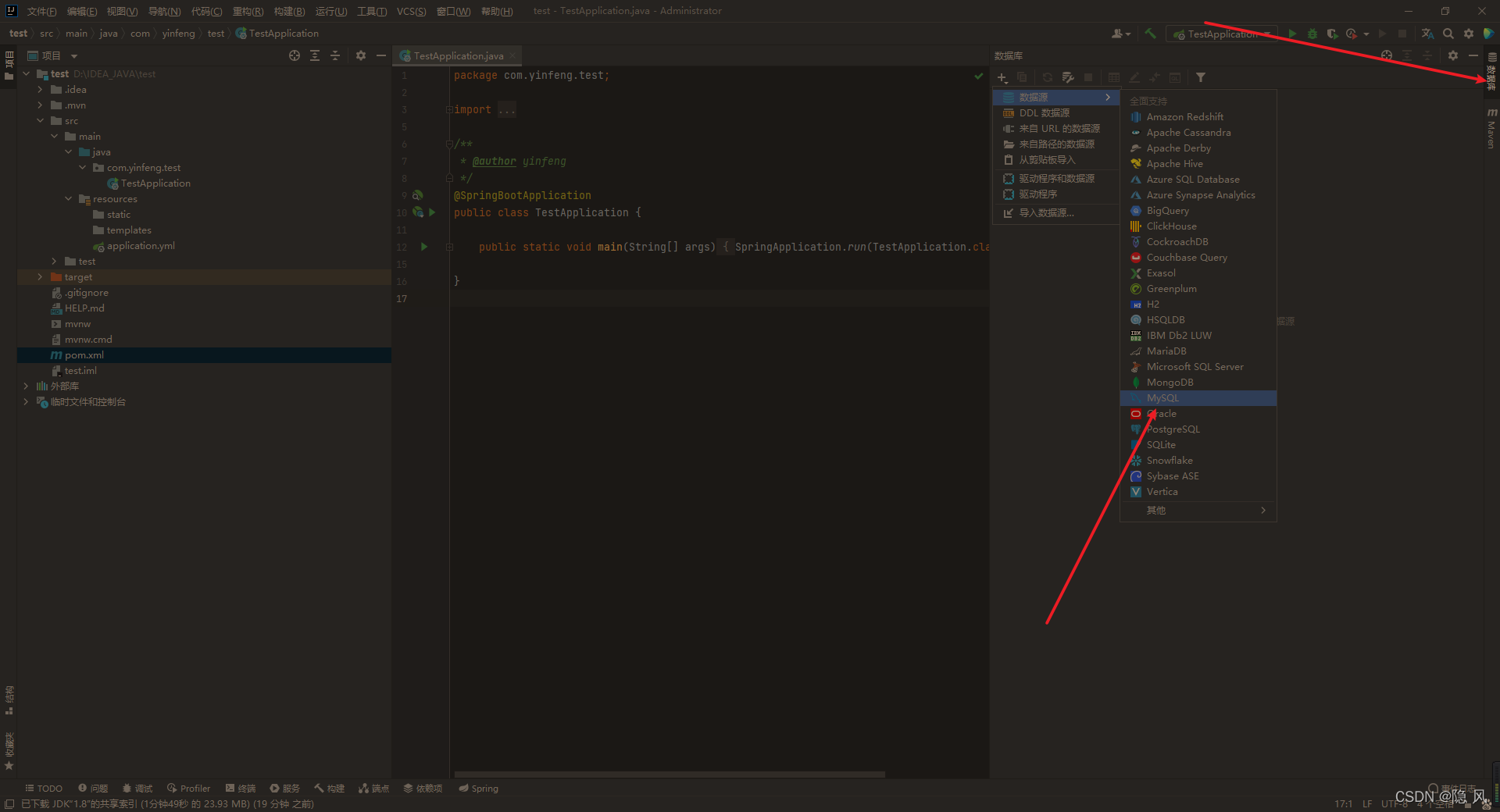Open the Profiler run icon in toolbar

click(1352, 34)
